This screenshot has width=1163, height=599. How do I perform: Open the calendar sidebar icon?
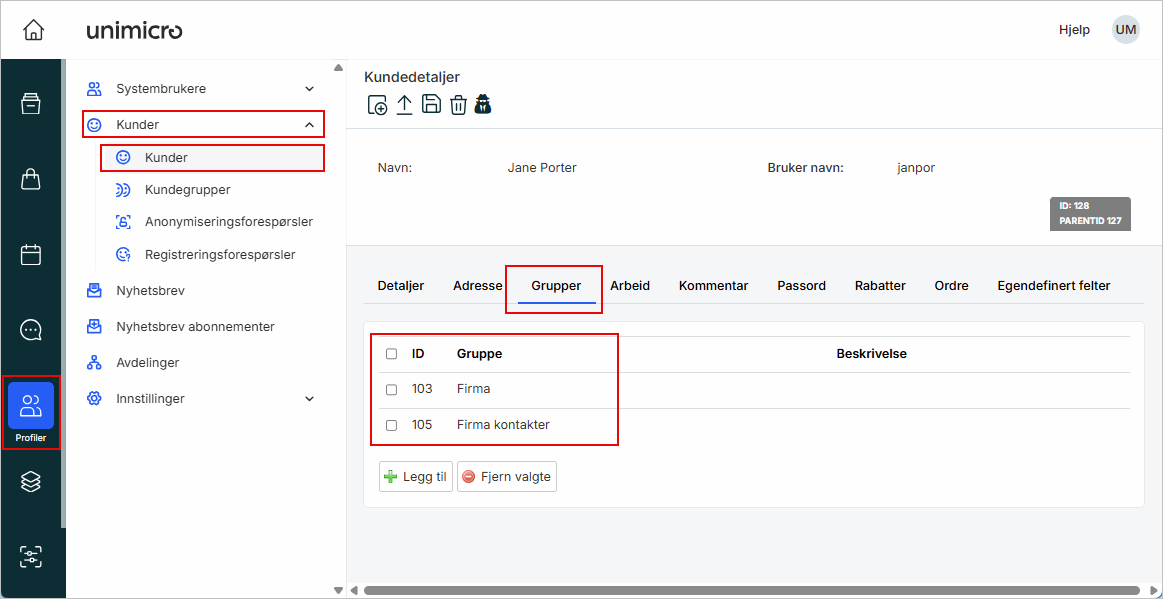[30, 254]
